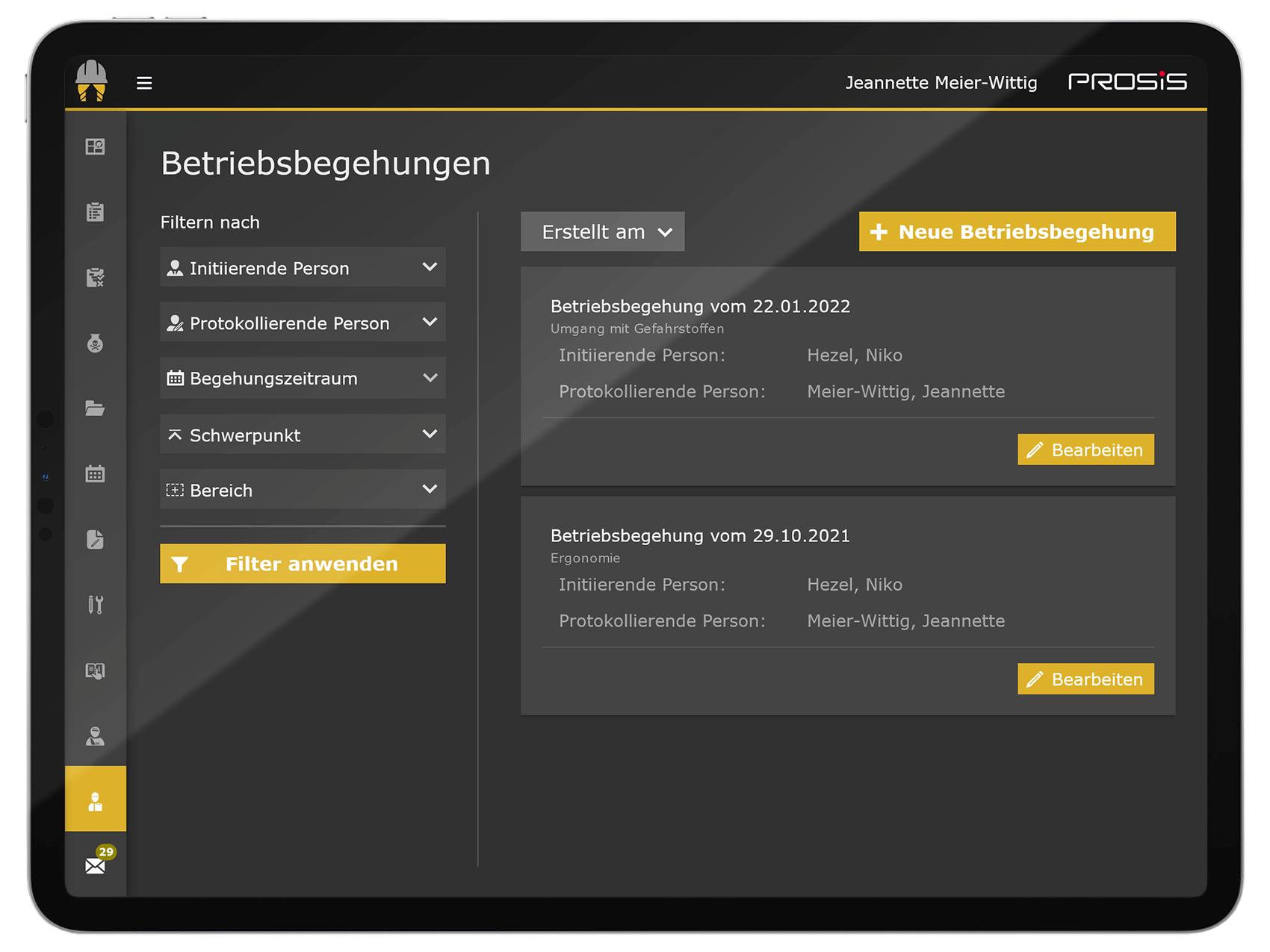
Task: Select the clipboard checklist sidebar icon
Action: (96, 213)
